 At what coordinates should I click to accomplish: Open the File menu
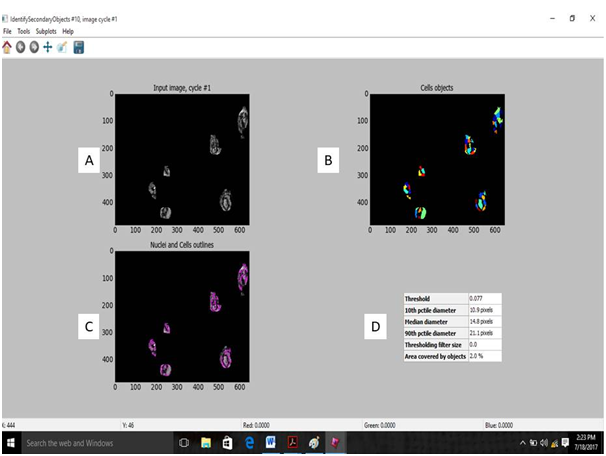coord(8,32)
